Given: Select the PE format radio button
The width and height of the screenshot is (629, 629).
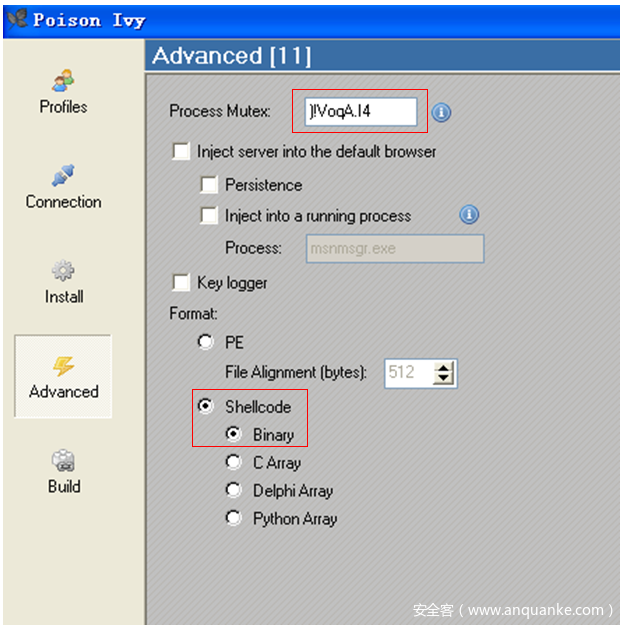Looking at the screenshot, I should [x=206, y=342].
